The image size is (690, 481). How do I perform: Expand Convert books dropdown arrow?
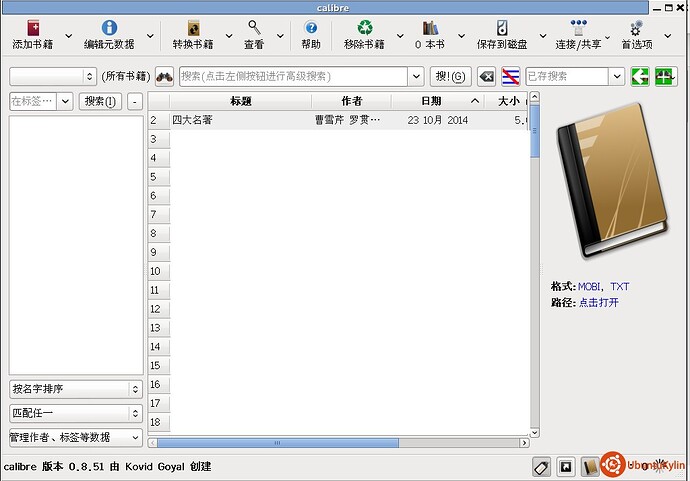coord(229,36)
